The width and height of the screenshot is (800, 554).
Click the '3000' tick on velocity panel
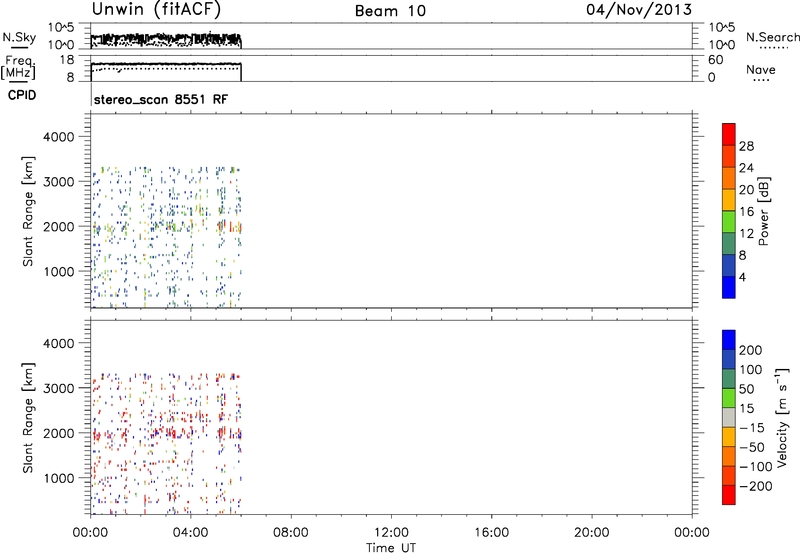click(x=59, y=388)
